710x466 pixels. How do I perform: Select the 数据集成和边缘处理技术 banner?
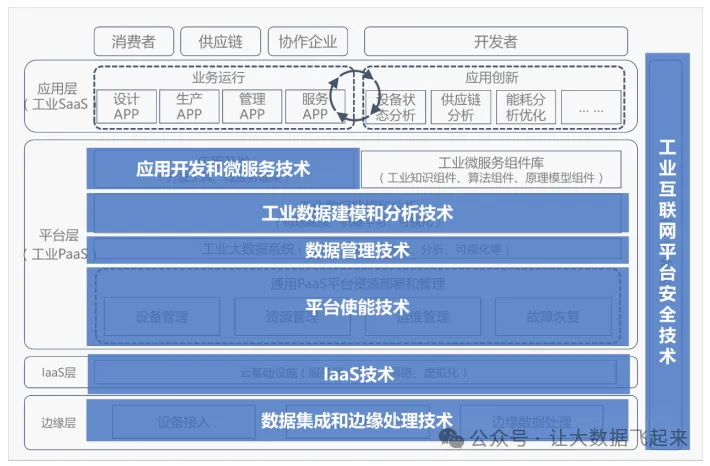click(x=357, y=420)
